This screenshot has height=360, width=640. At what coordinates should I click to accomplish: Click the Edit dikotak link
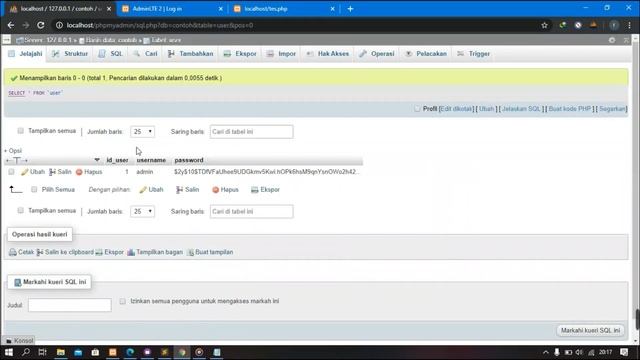(x=456, y=109)
